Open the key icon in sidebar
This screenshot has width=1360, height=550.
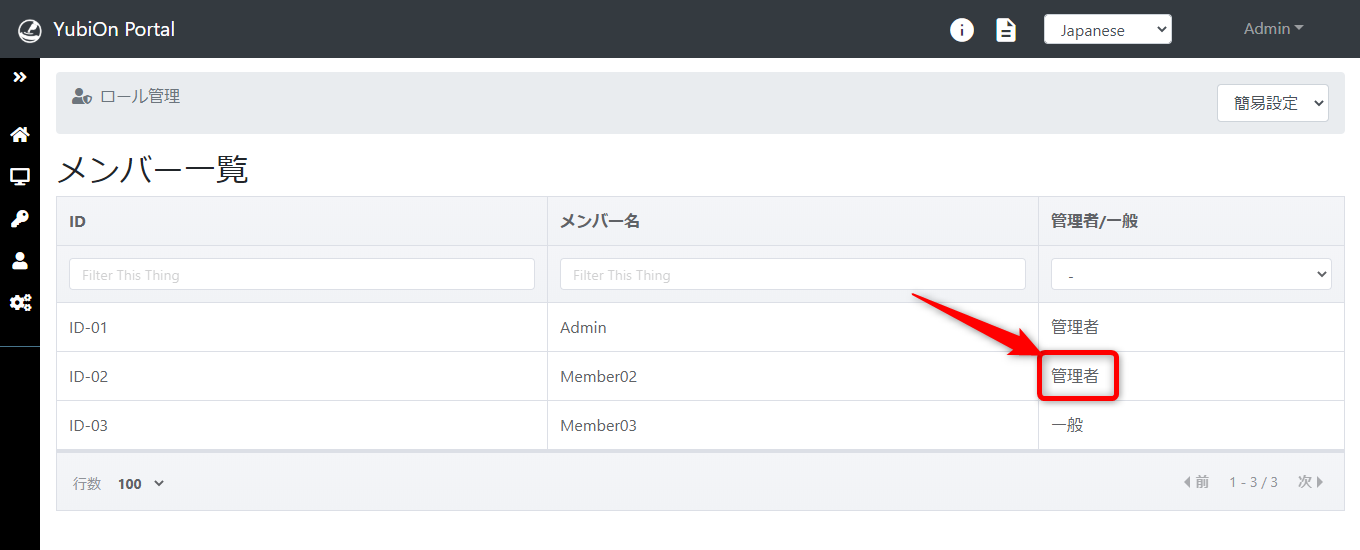click(x=19, y=219)
